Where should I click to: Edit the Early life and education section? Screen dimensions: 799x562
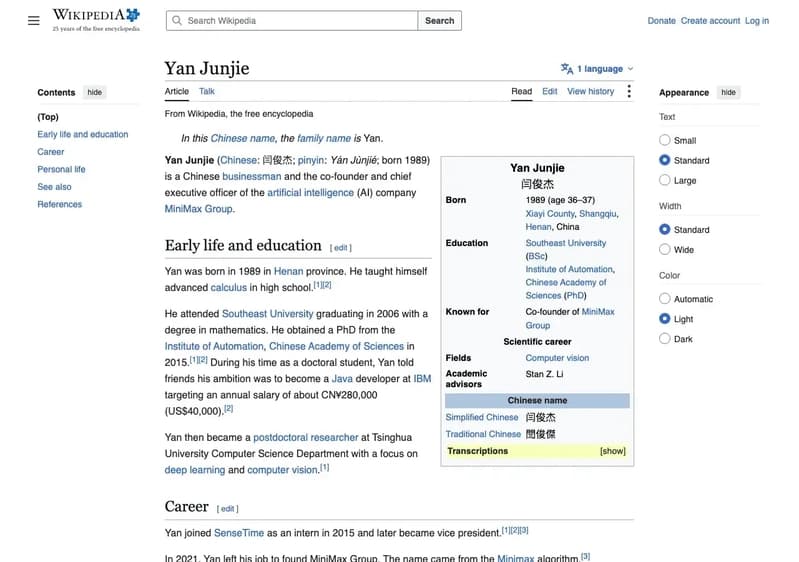[x=340, y=248]
